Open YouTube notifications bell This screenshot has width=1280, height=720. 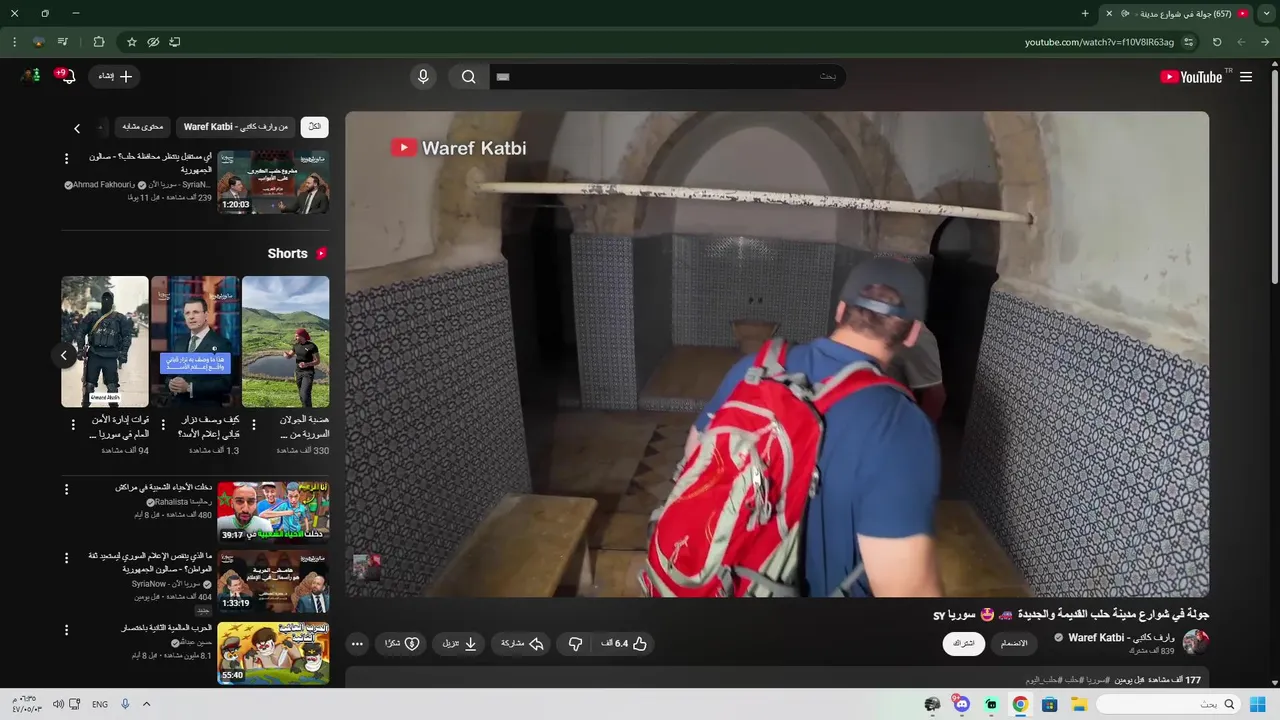(68, 76)
